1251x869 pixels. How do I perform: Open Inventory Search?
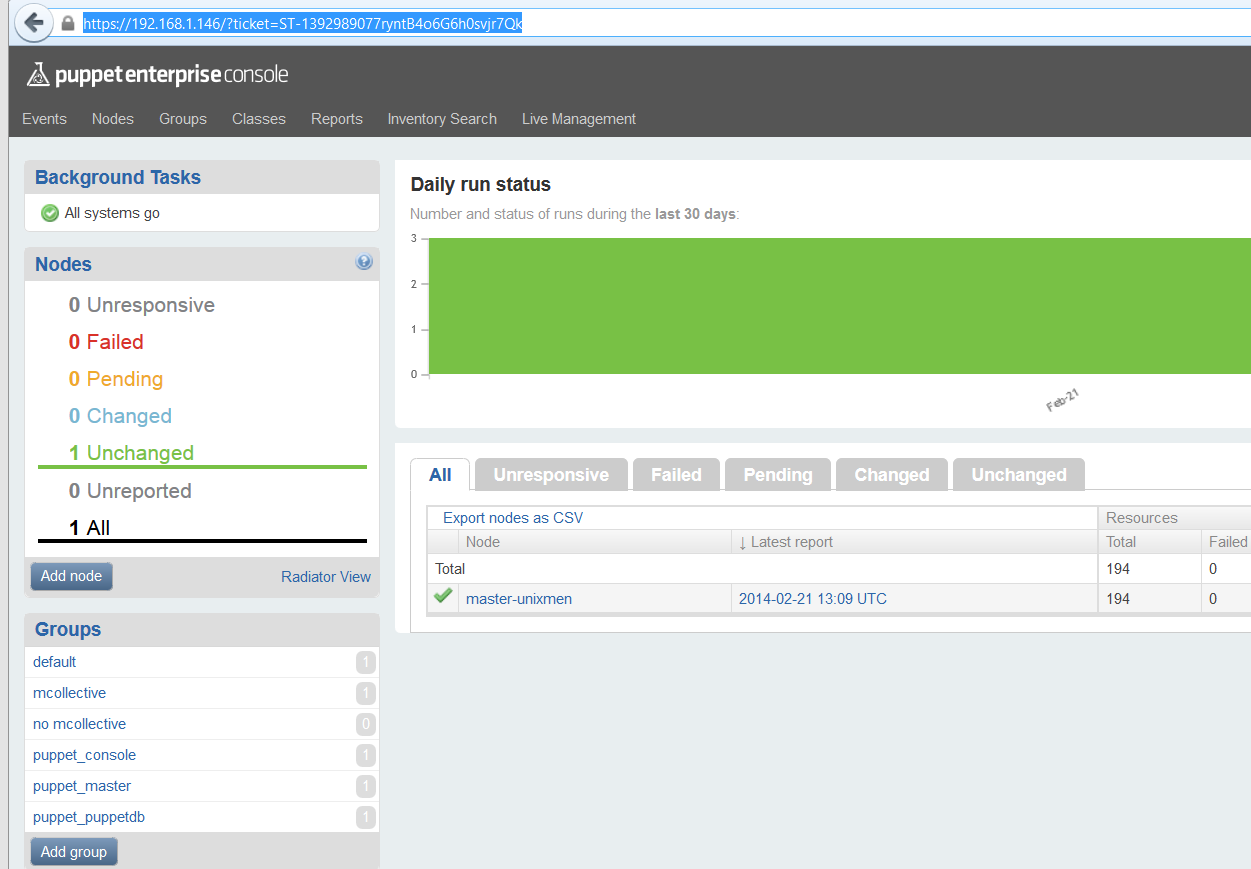442,119
